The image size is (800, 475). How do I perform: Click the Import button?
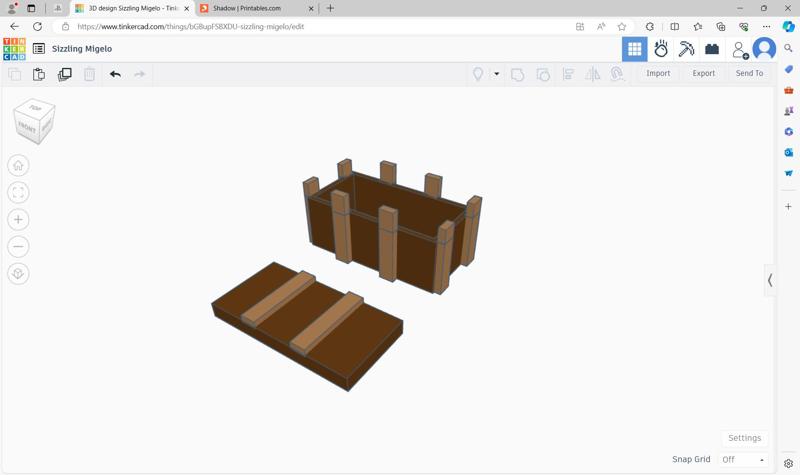658,74
